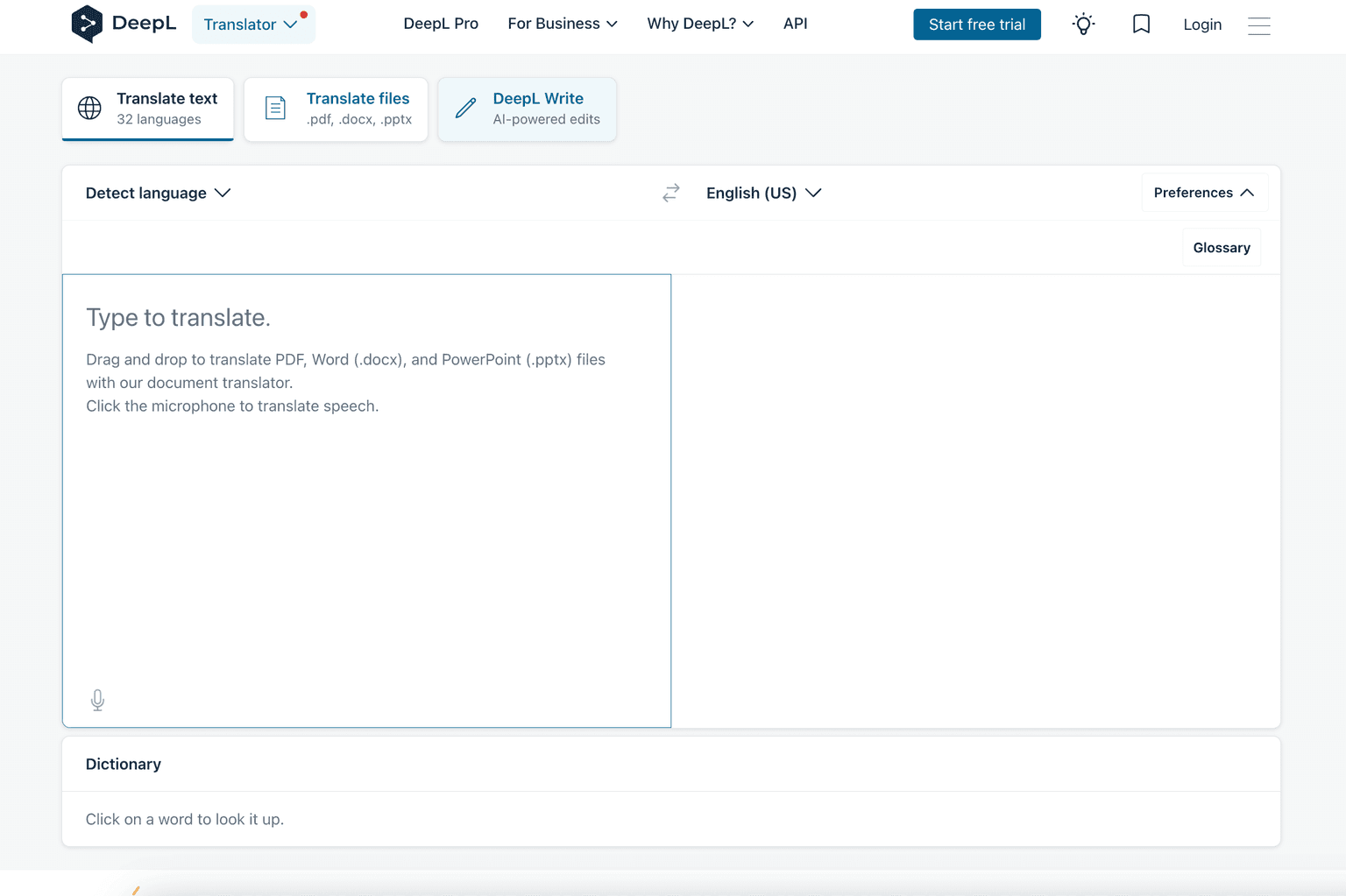
Task: Collapse the Preferences panel
Action: pos(1204,193)
